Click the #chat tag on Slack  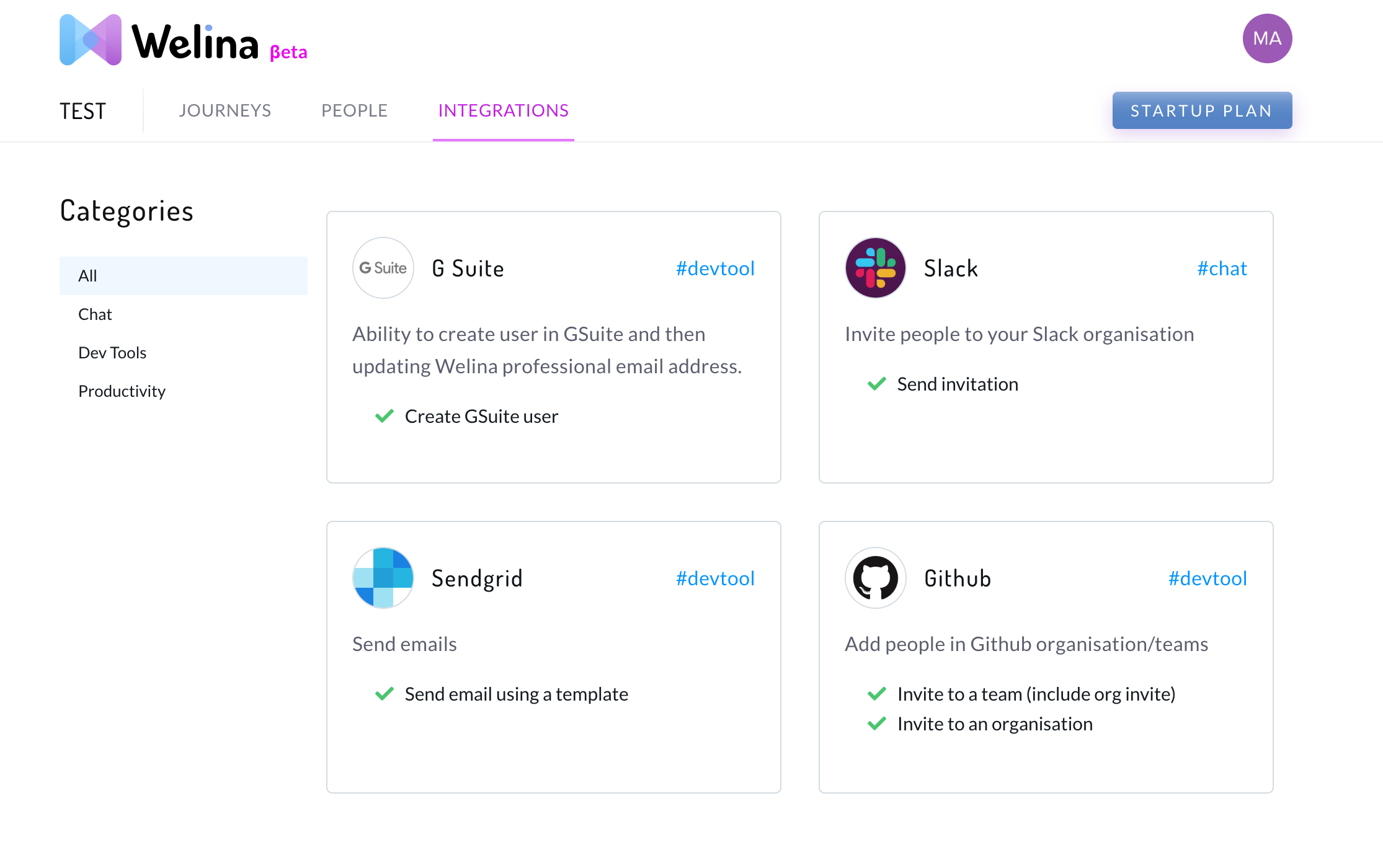1222,268
